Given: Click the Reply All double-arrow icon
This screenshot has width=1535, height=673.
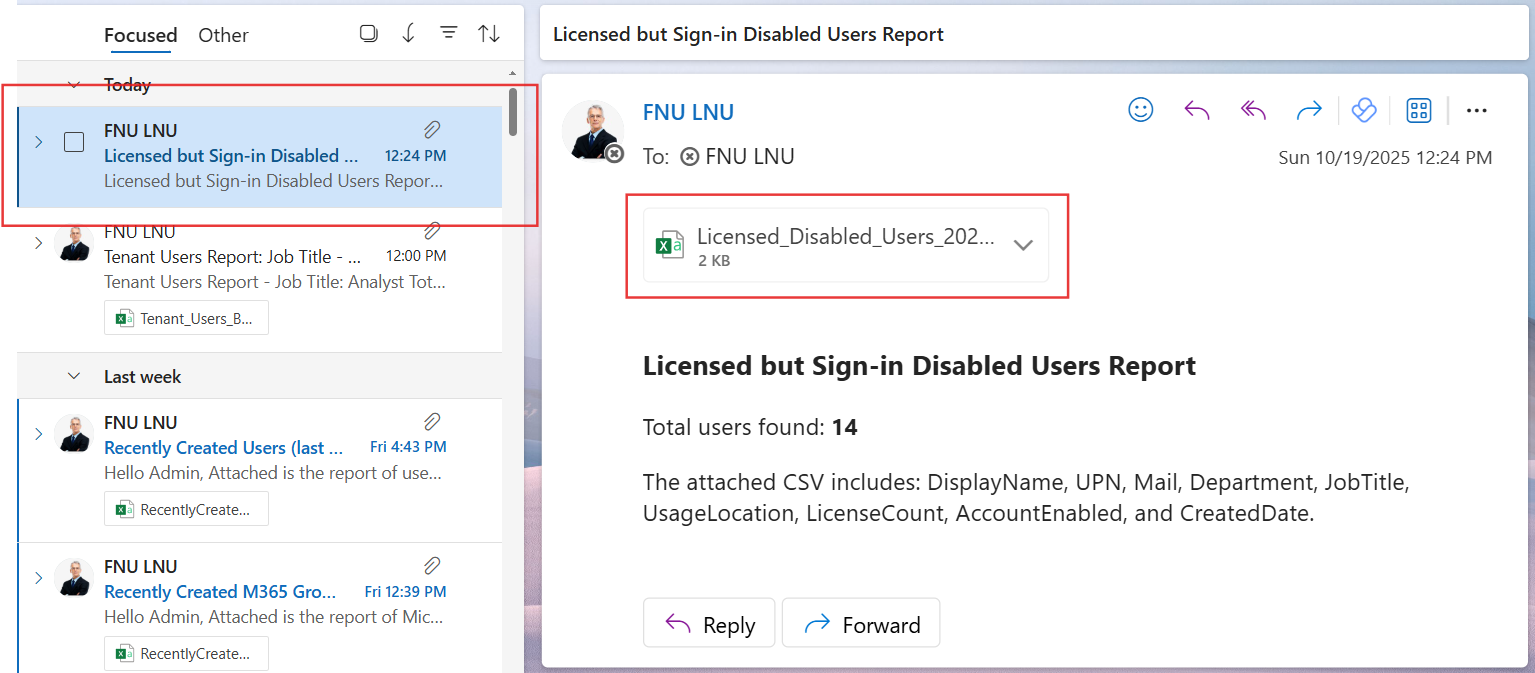Looking at the screenshot, I should [1253, 110].
